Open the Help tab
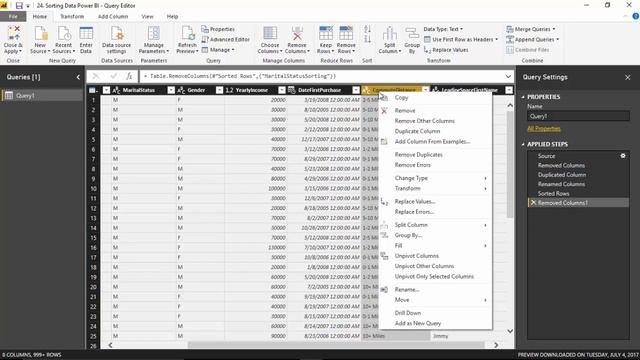 tap(172, 17)
